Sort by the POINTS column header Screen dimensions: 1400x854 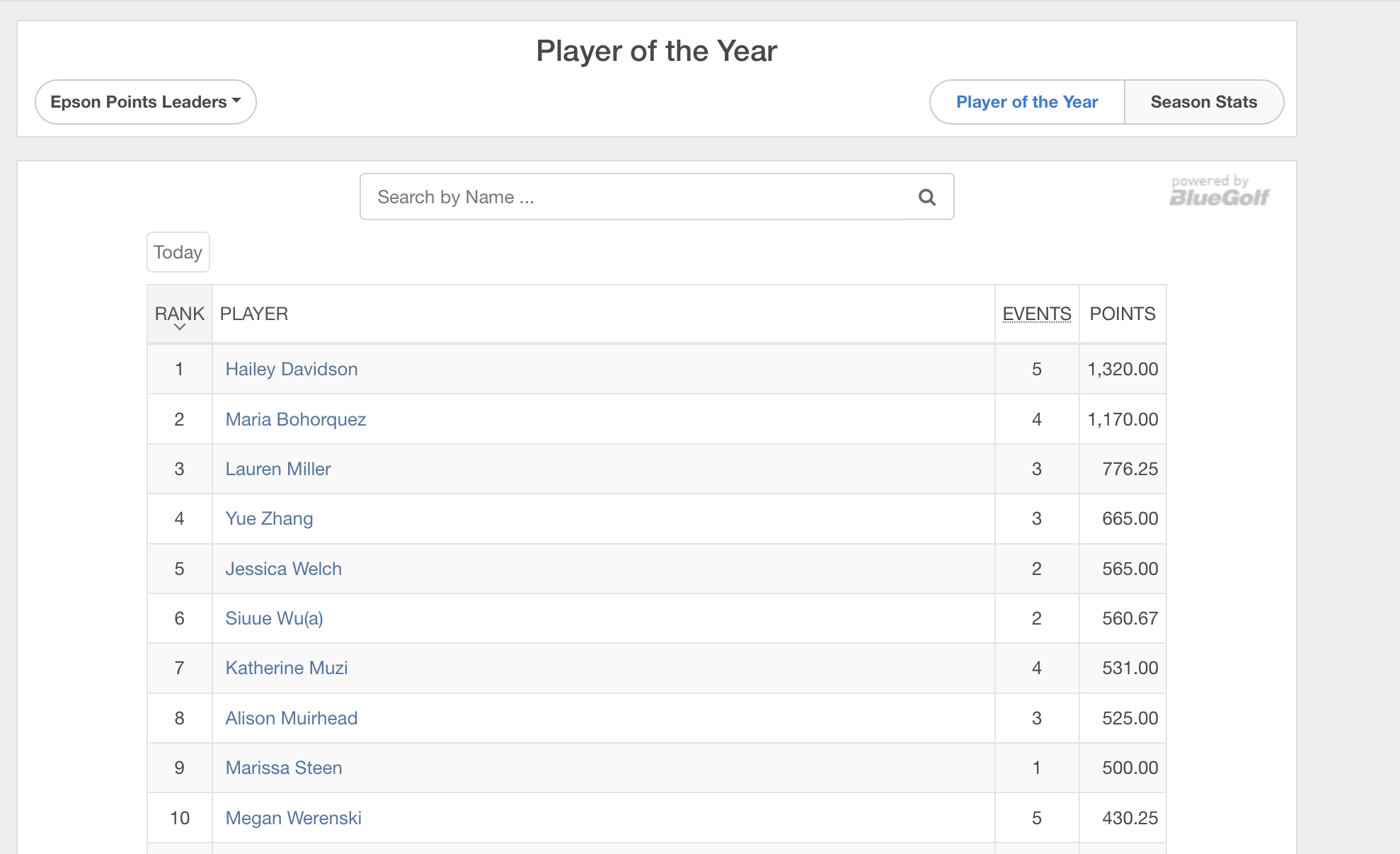(1122, 314)
